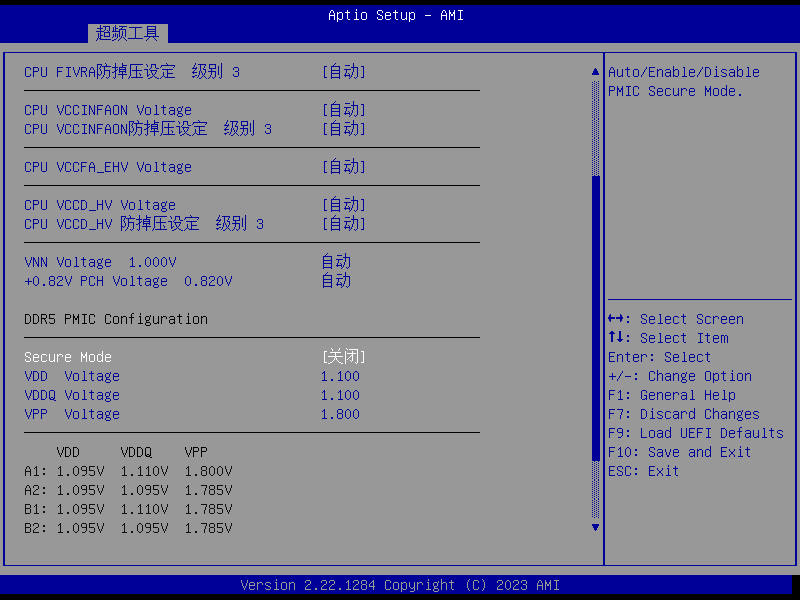Change the CPU VCCD_HV 防掉压设定 [自动] value
The height and width of the screenshot is (600, 800).
343,224
